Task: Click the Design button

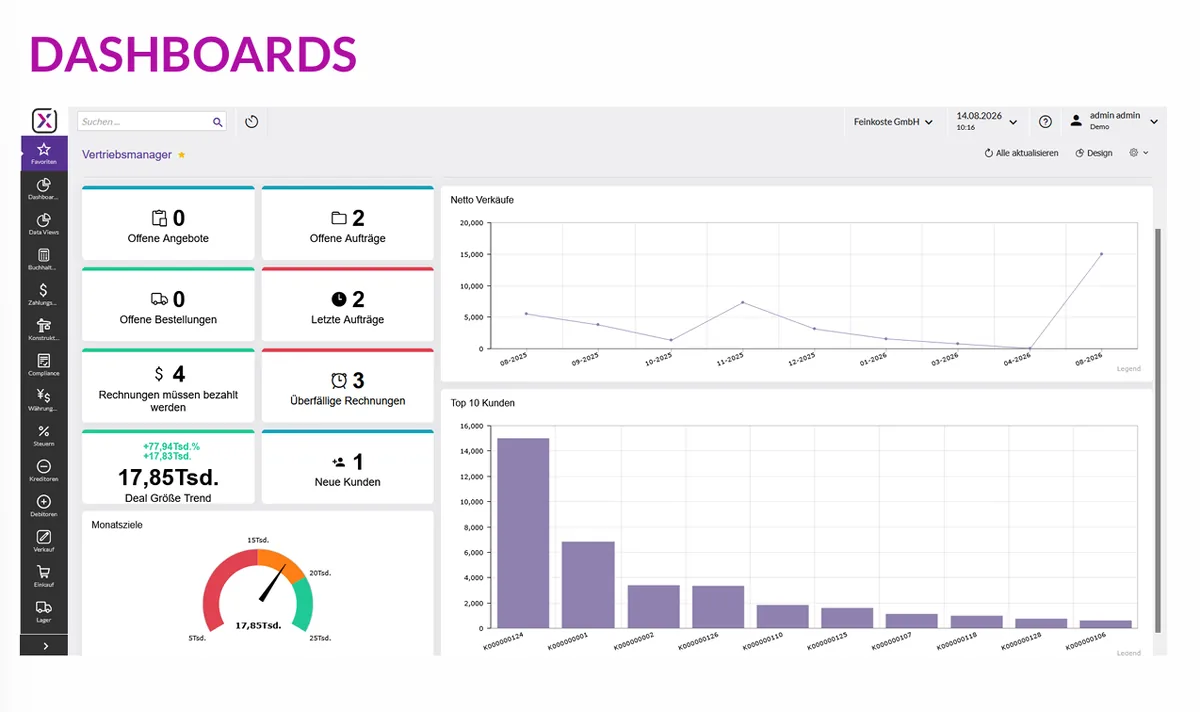Action: click(1093, 153)
